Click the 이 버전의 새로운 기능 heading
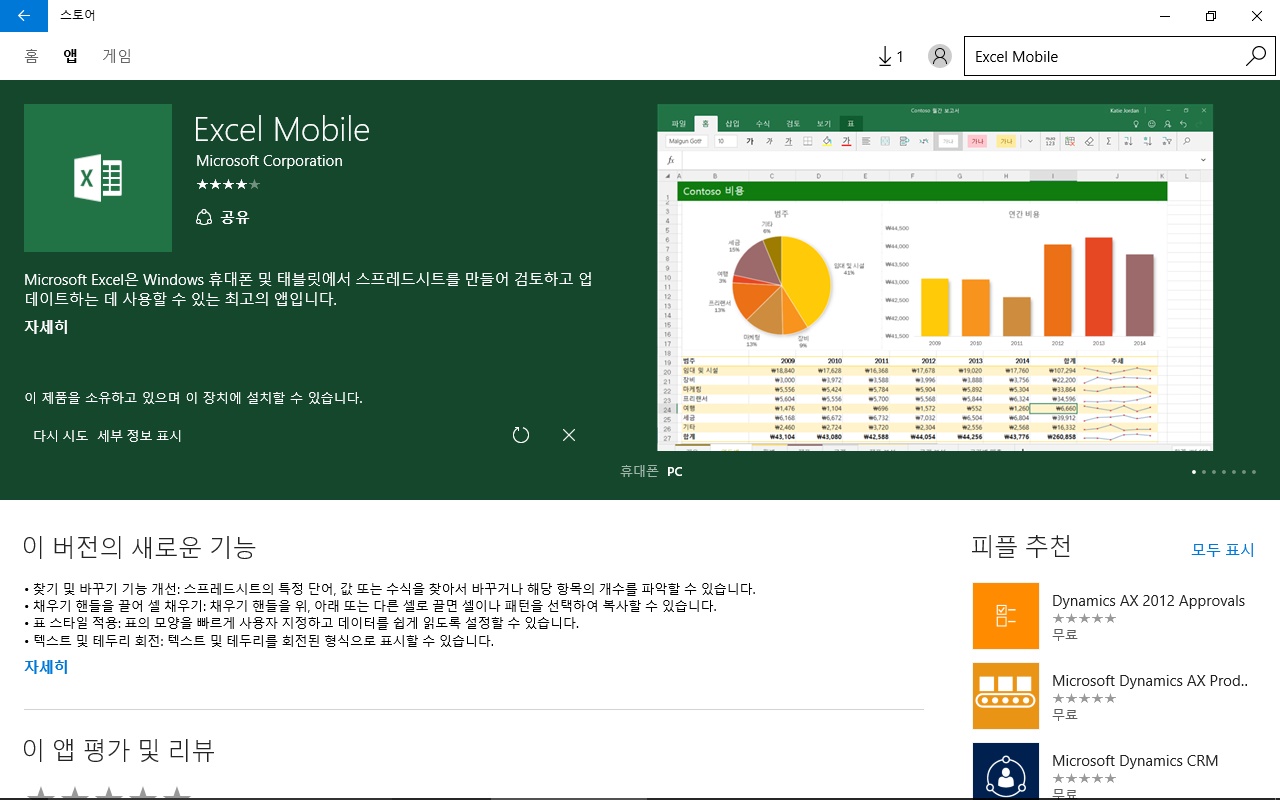Image resolution: width=1280 pixels, height=800 pixels. (140, 547)
